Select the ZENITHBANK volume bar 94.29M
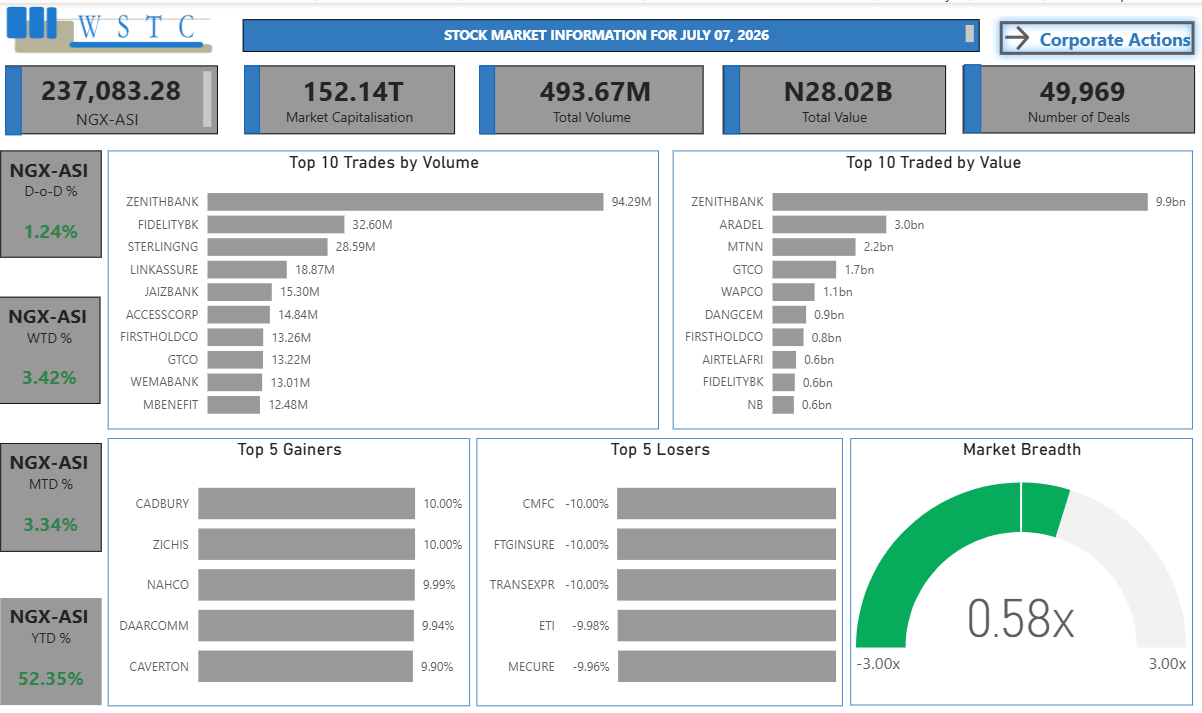 pos(405,202)
